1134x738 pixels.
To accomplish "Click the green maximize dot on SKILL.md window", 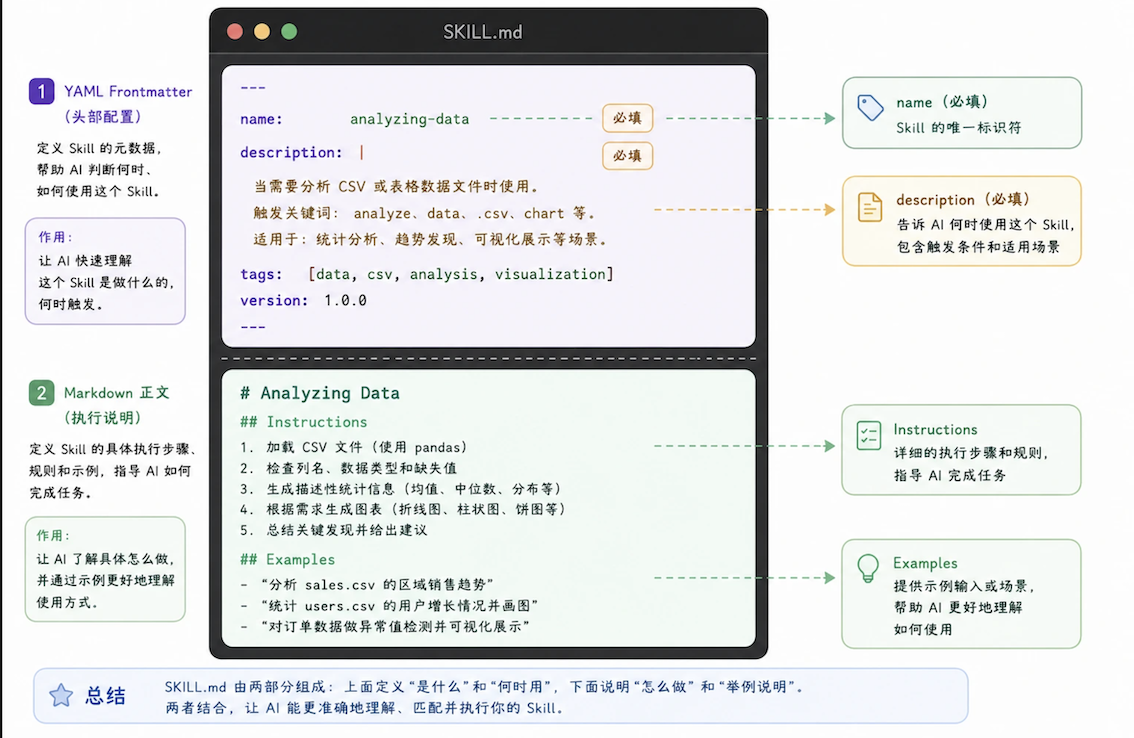I will (289, 31).
